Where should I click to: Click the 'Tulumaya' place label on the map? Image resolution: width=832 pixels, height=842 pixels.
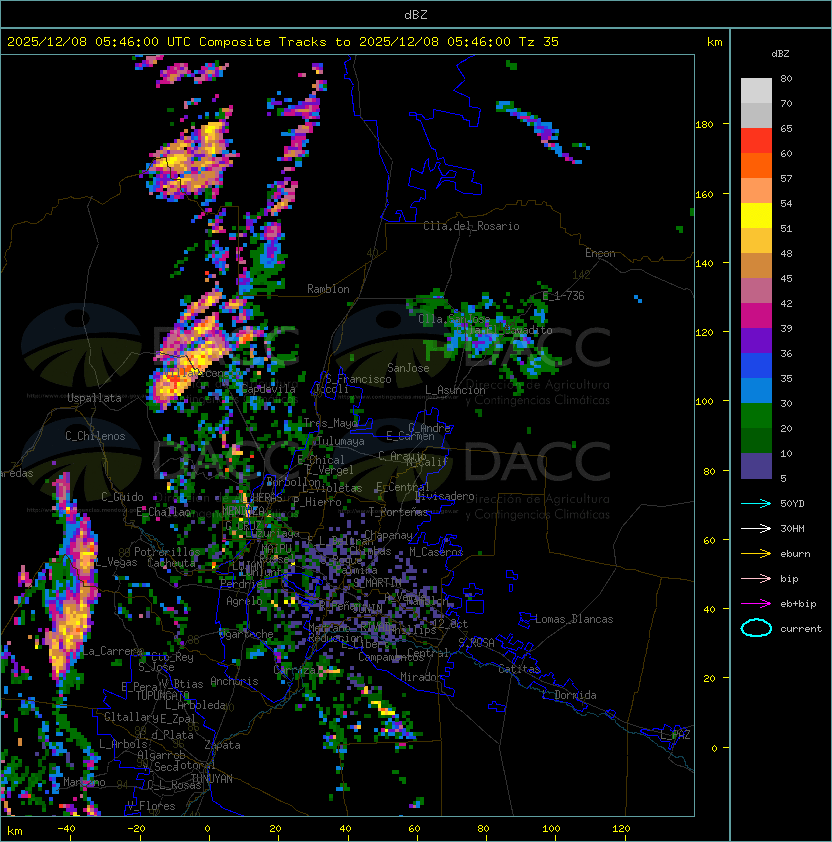pos(340,441)
